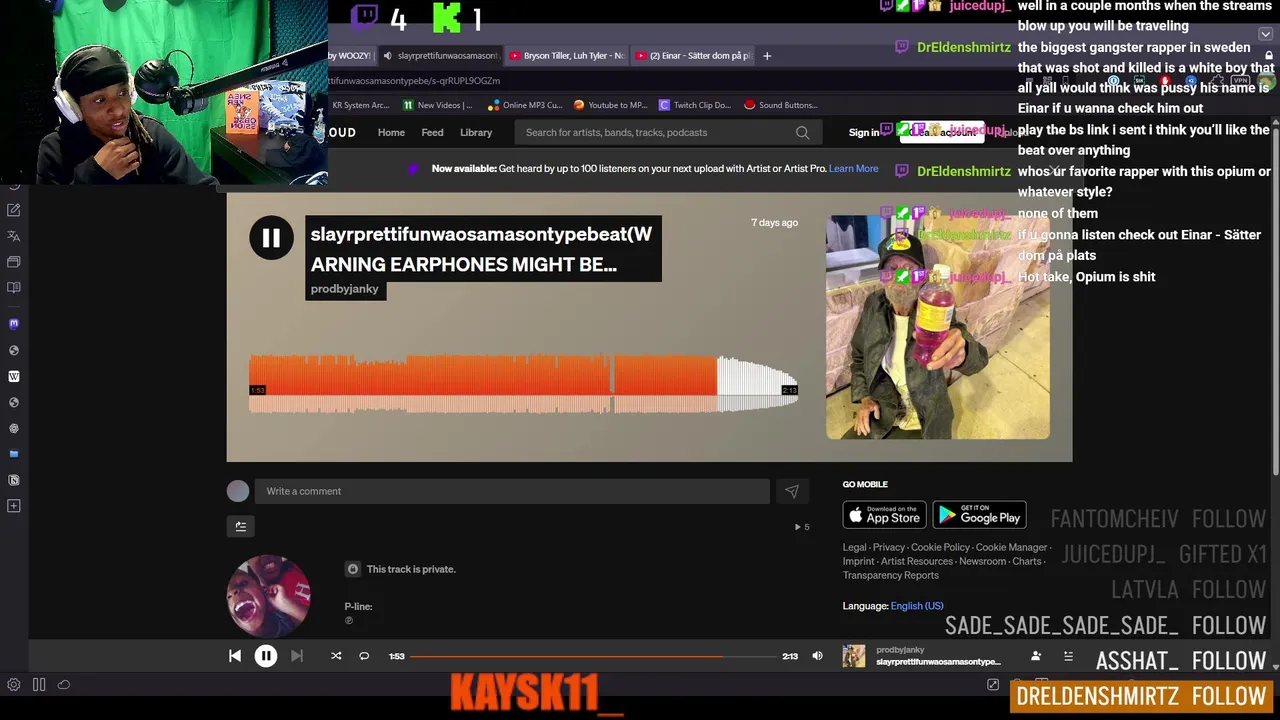Screen dimensions: 1280x720
Task: Toggle repeat in the player bar
Action: point(364,656)
